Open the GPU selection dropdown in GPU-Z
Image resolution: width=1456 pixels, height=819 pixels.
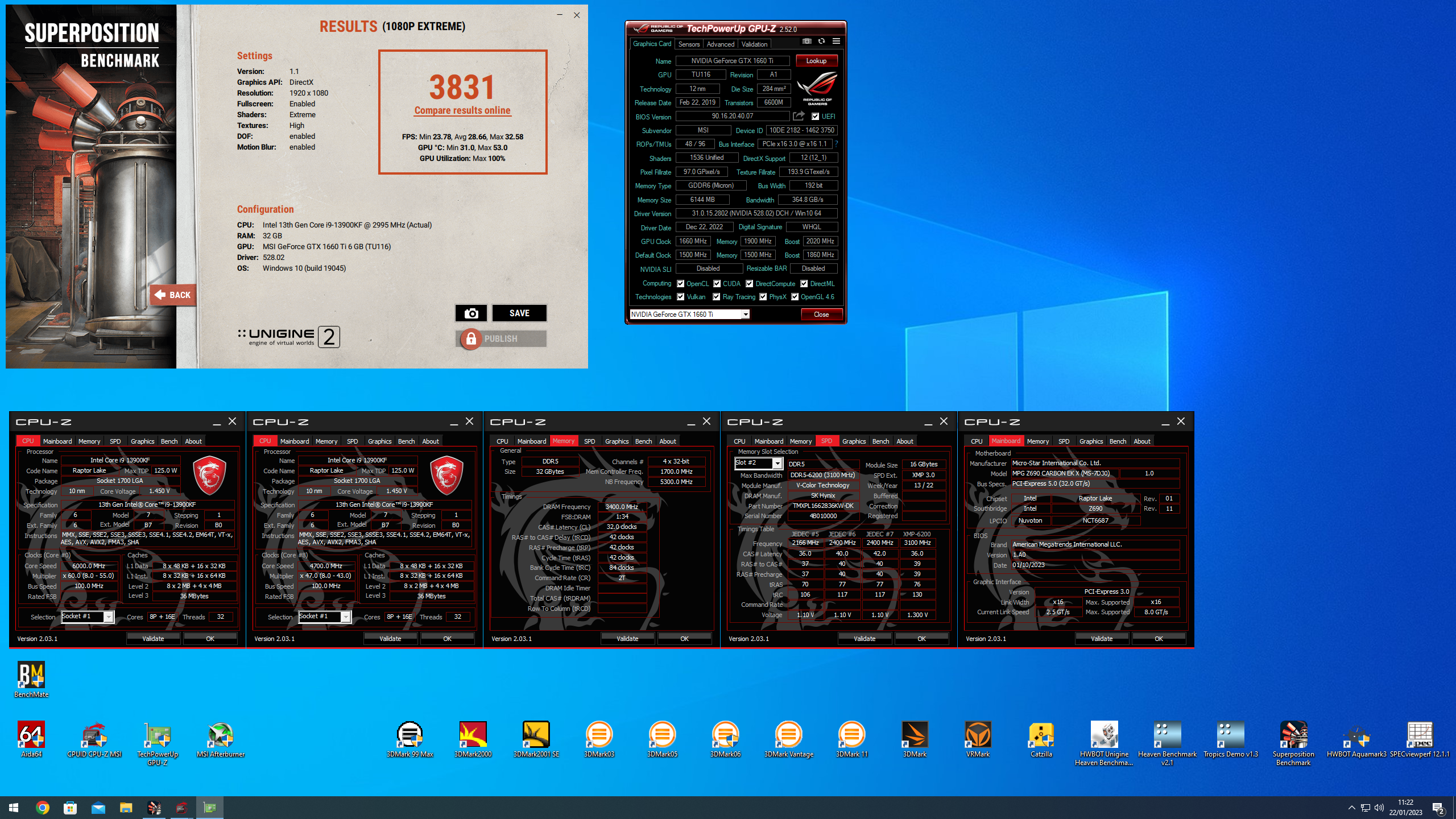(689, 315)
